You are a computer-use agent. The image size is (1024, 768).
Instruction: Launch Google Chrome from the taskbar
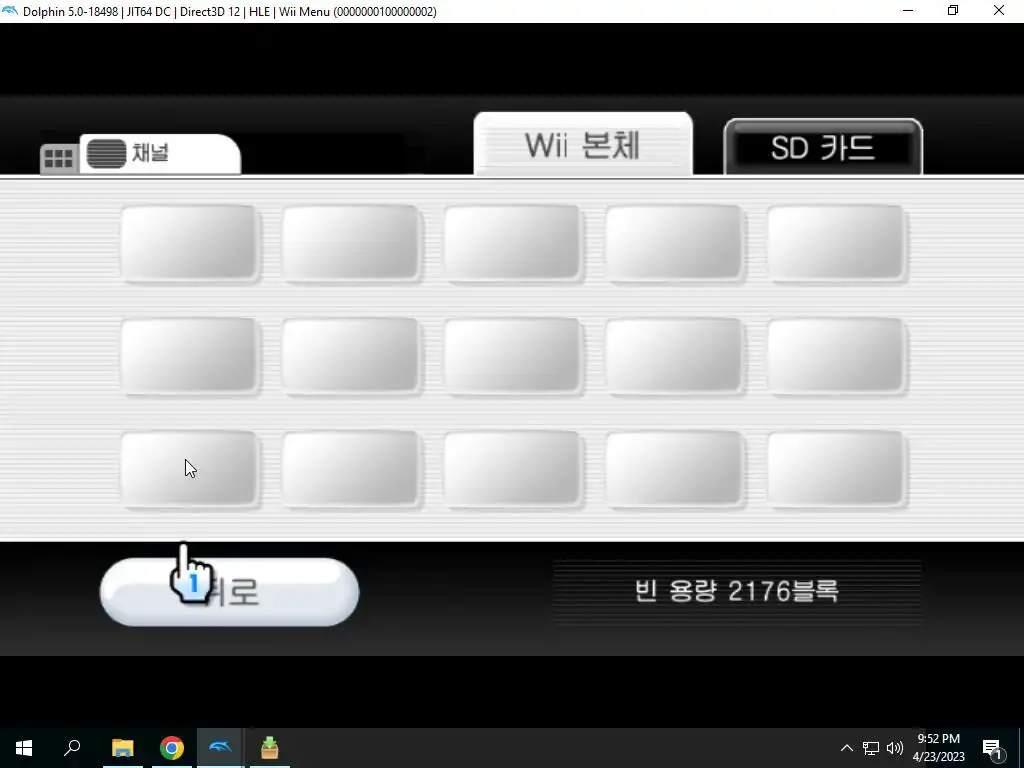[172, 748]
